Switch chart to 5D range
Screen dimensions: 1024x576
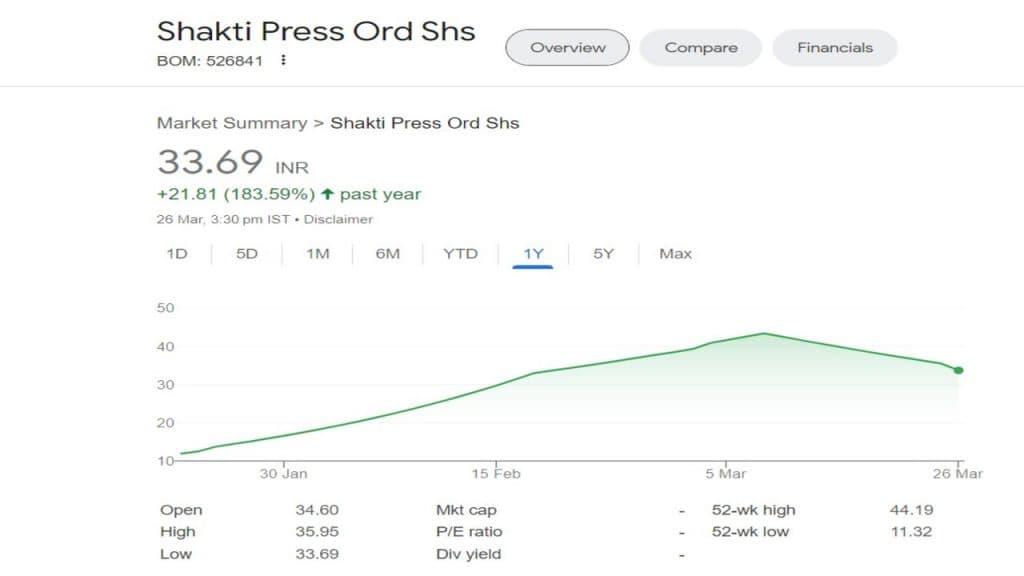tap(247, 254)
